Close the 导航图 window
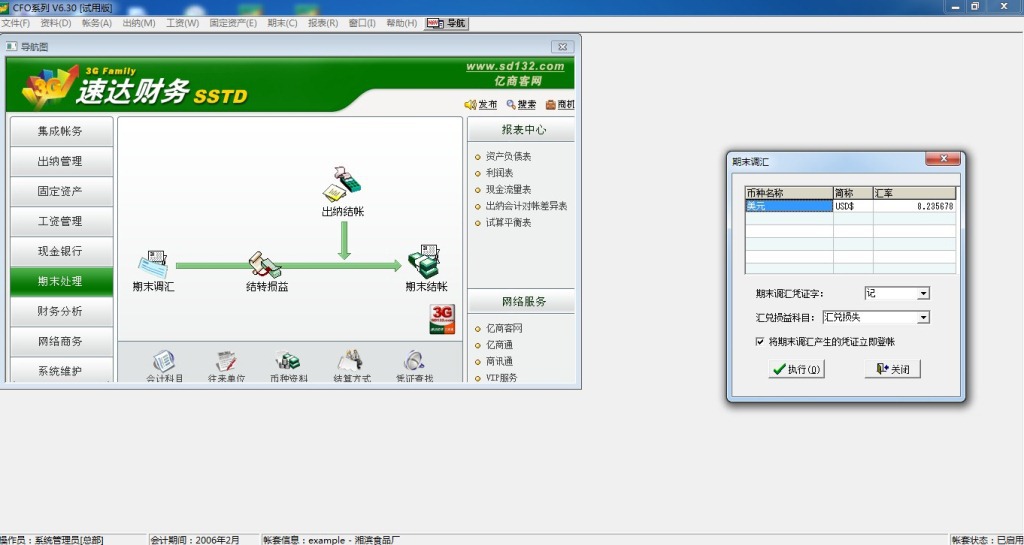This screenshot has width=1024, height=545. [x=562, y=47]
